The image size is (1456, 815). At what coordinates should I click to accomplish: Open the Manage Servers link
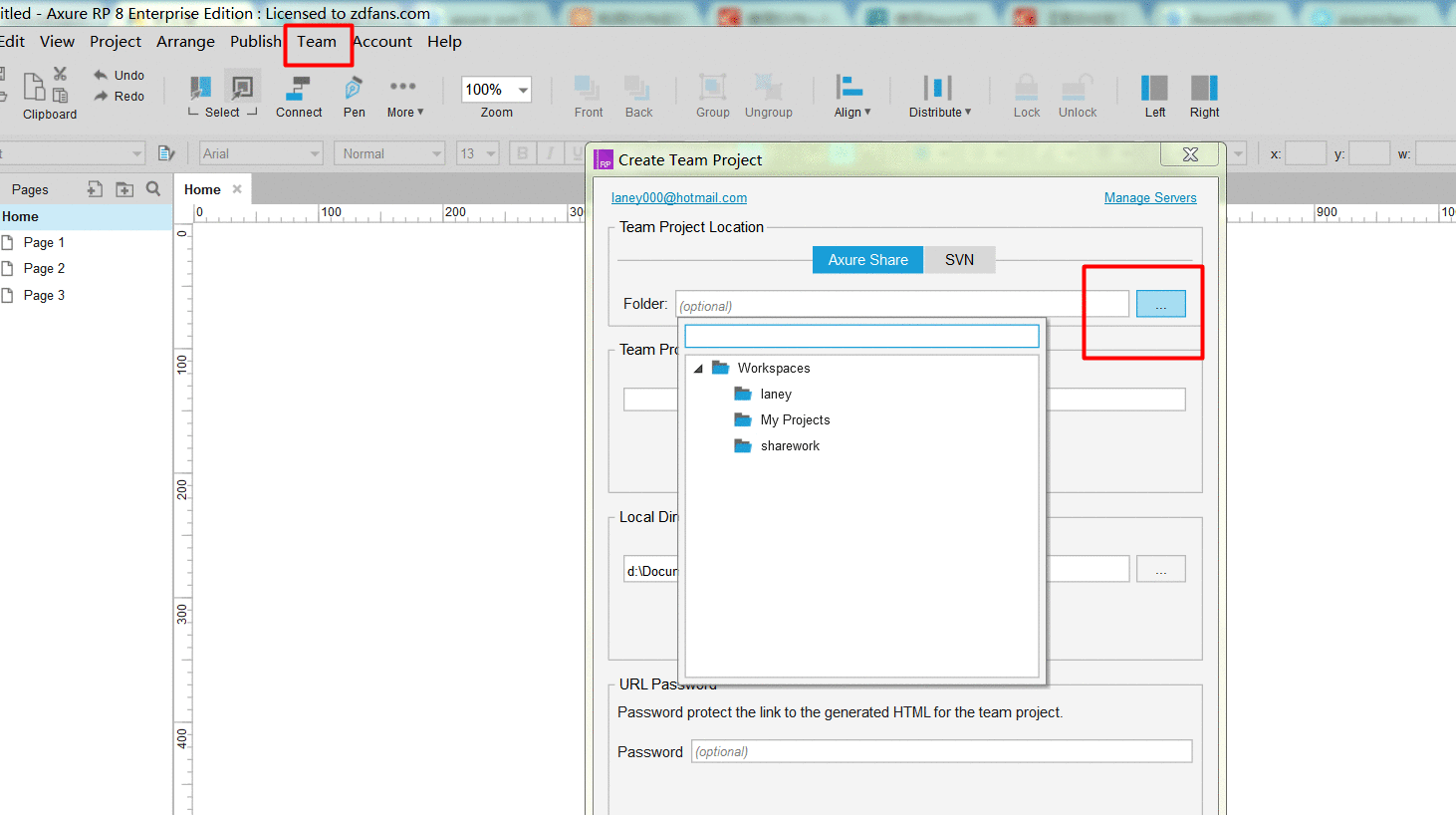pos(1150,198)
